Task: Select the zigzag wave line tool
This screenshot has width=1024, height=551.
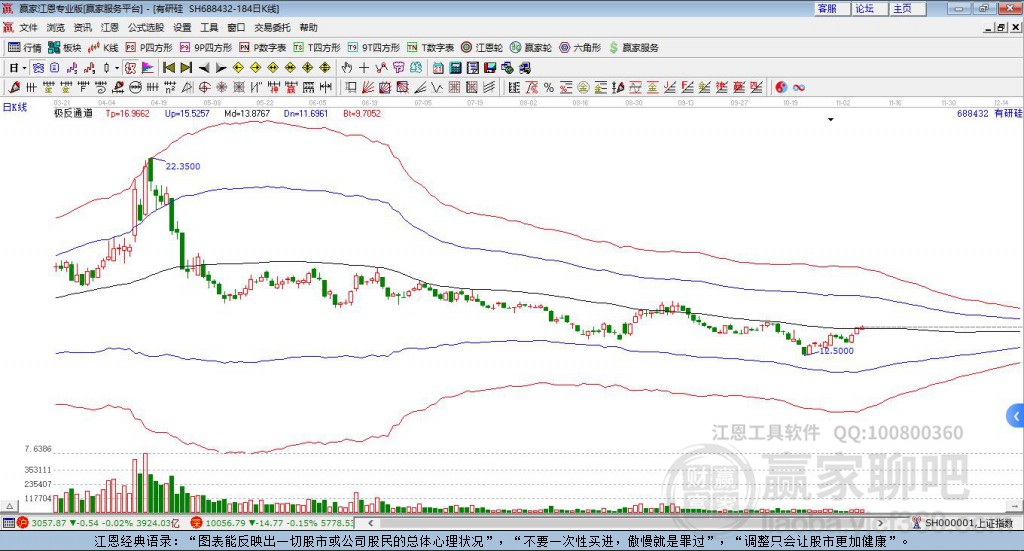Action: 437,87
